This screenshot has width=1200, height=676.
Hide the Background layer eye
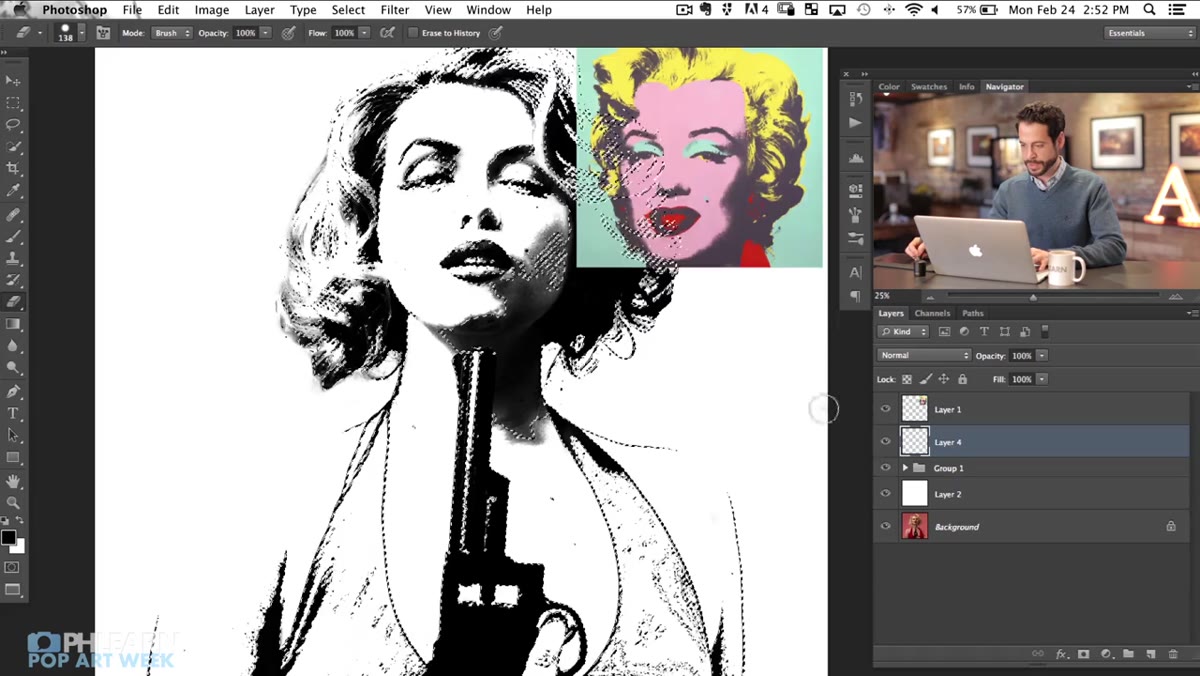(885, 526)
